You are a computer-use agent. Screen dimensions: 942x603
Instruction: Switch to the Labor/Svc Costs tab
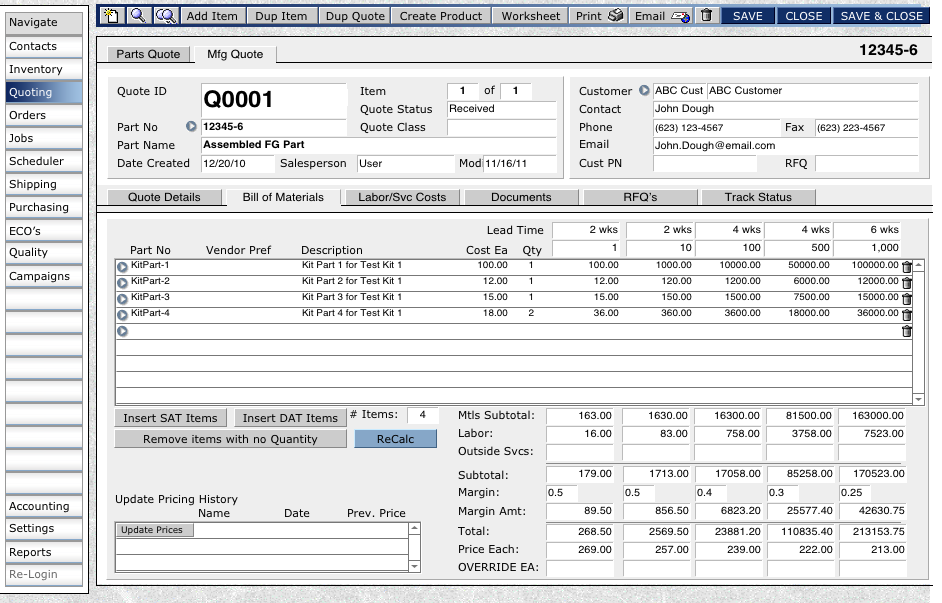click(x=402, y=197)
